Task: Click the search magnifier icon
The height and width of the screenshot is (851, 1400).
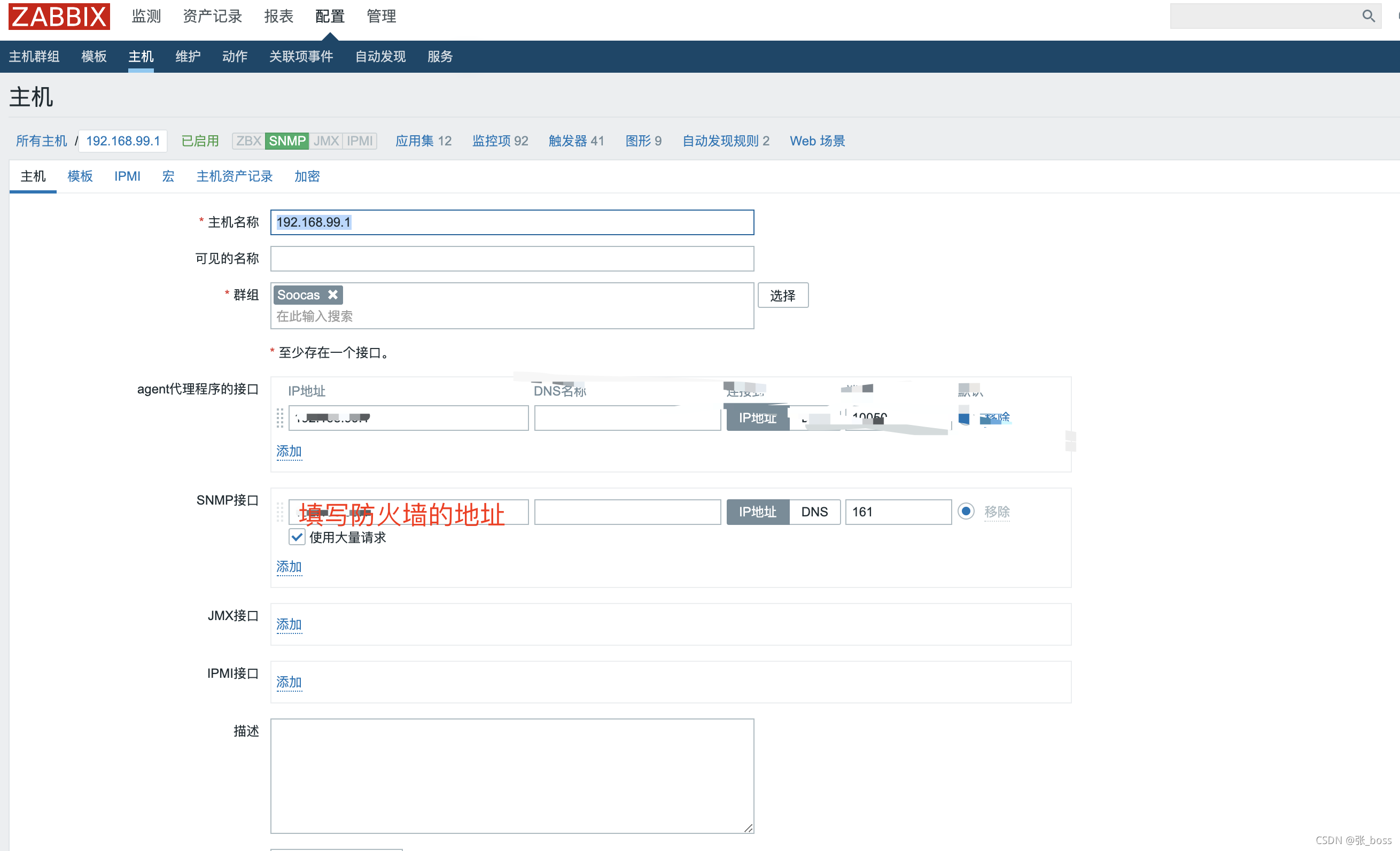Action: pos(1368,16)
